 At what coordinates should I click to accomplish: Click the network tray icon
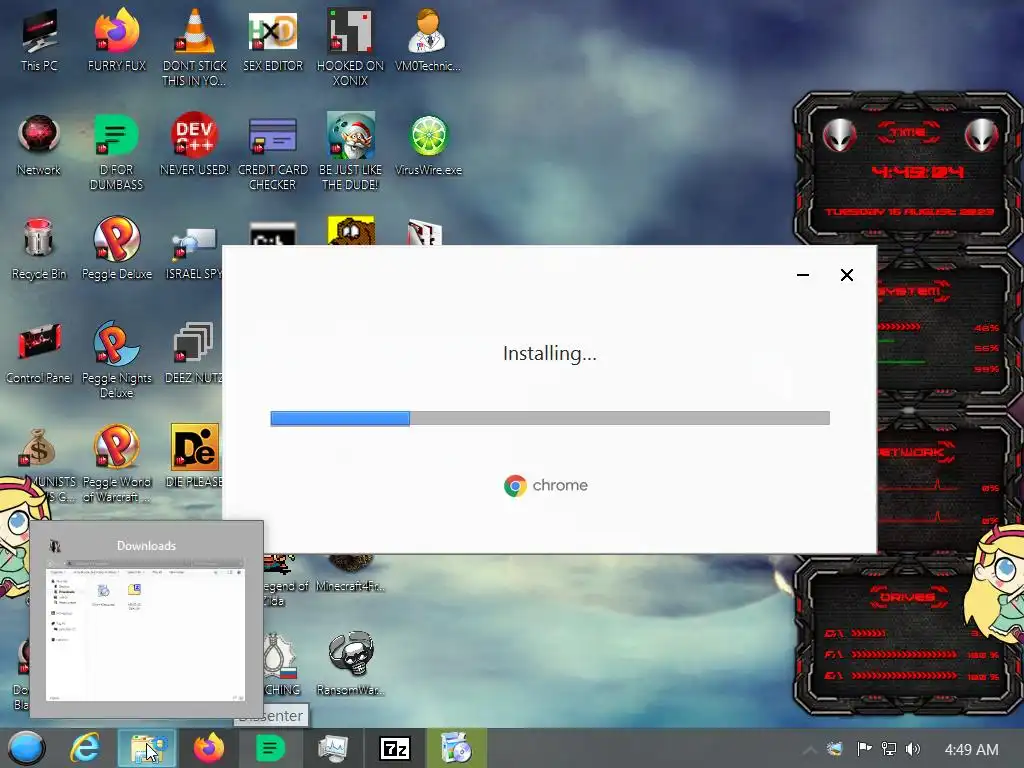pos(888,749)
